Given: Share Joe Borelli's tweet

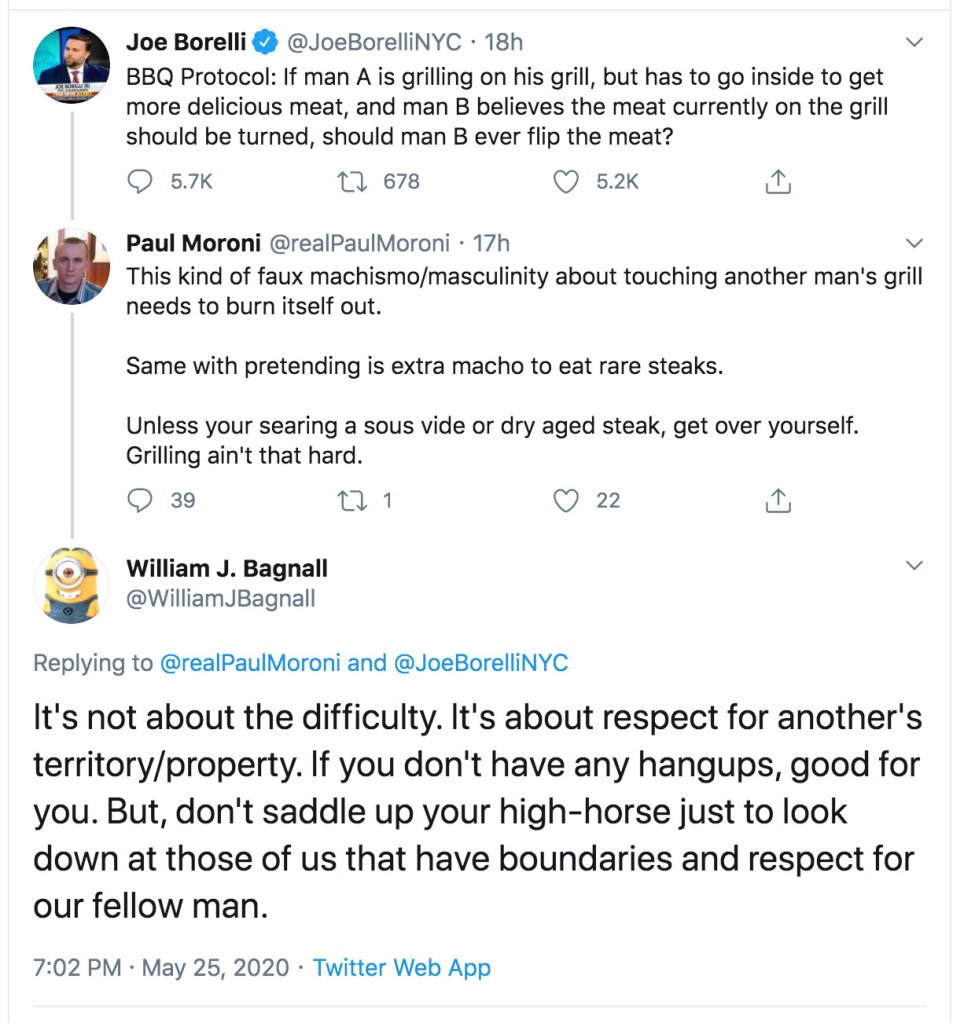Looking at the screenshot, I should pyautogui.click(x=778, y=182).
